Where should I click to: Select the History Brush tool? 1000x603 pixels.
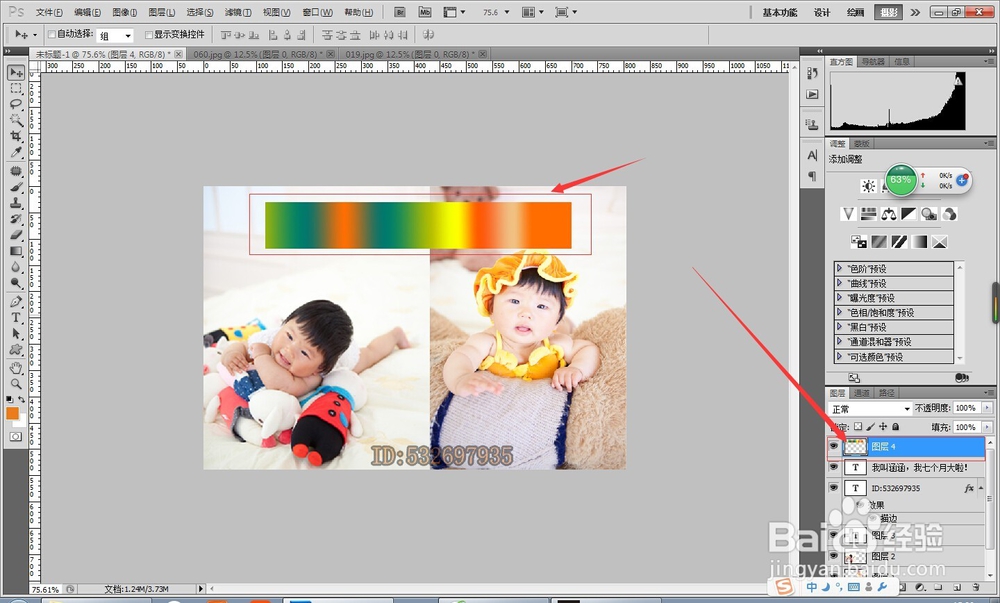(x=16, y=219)
